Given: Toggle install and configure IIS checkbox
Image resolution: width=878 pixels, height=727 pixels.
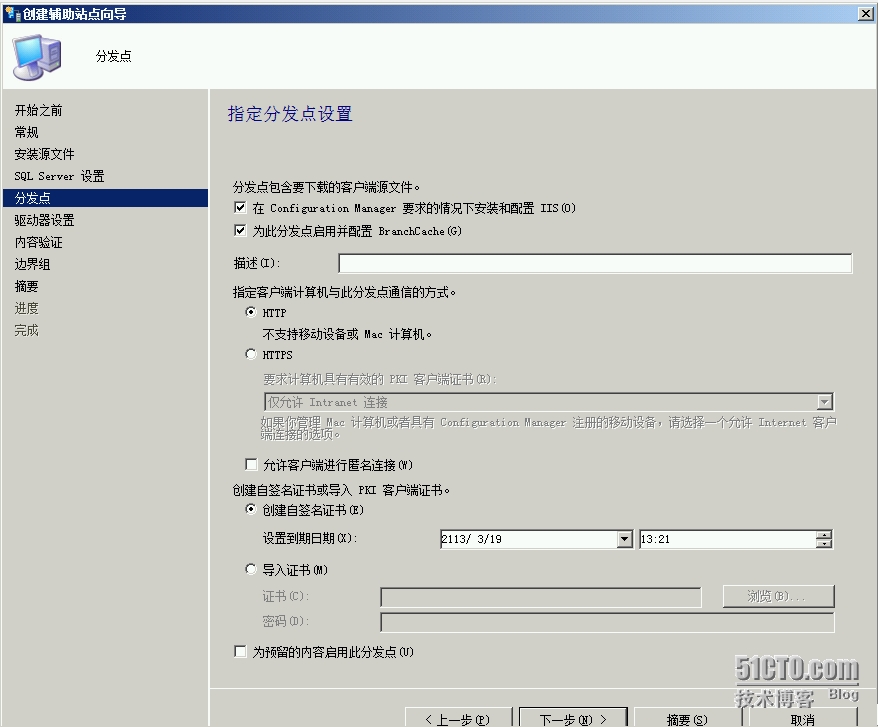Looking at the screenshot, I should coord(240,208).
